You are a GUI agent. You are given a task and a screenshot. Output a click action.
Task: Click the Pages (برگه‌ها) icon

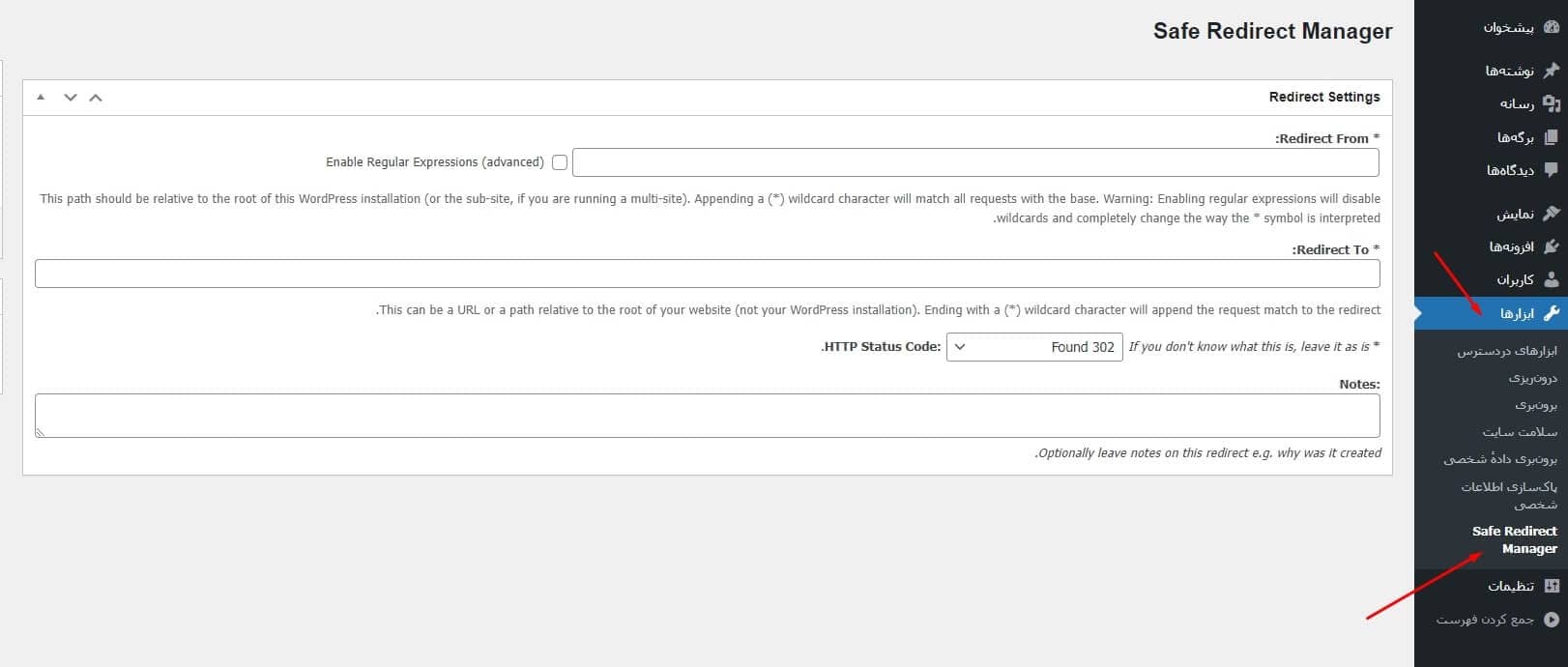(1551, 137)
